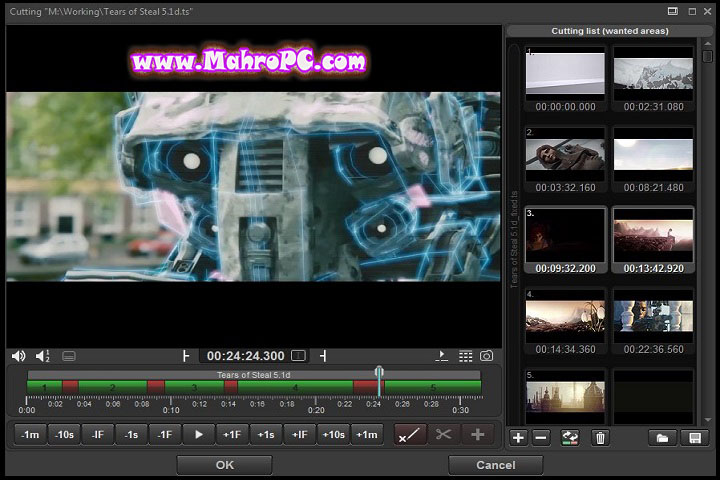Take a snapshot with the camera icon
This screenshot has height=480, width=720.
[486, 356]
